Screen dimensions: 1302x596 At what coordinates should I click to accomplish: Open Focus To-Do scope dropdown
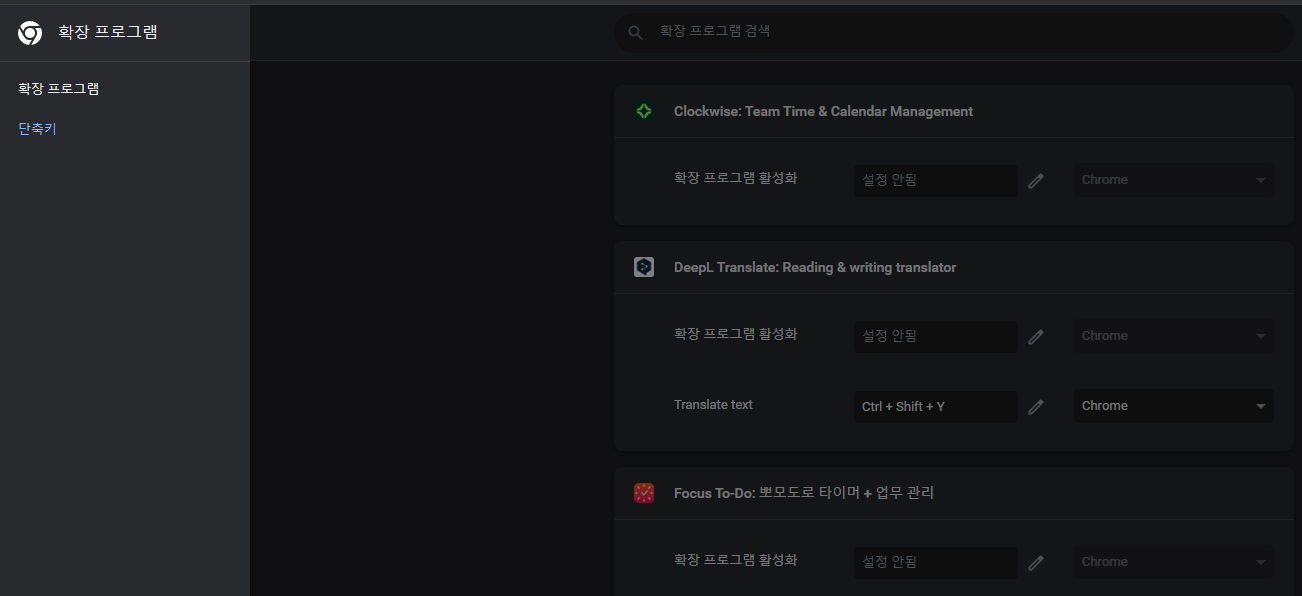(1174, 562)
